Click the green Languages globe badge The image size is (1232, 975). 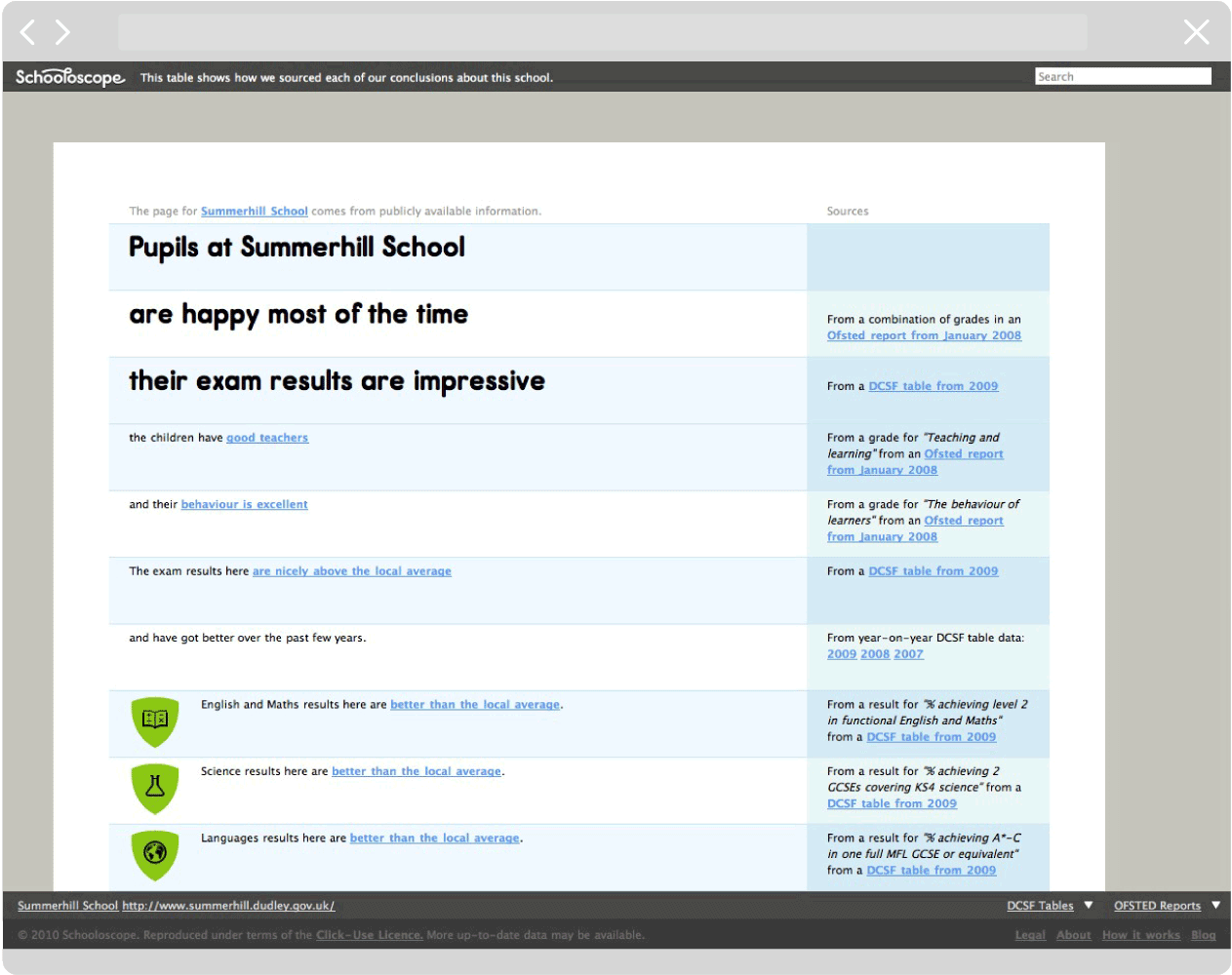click(155, 854)
